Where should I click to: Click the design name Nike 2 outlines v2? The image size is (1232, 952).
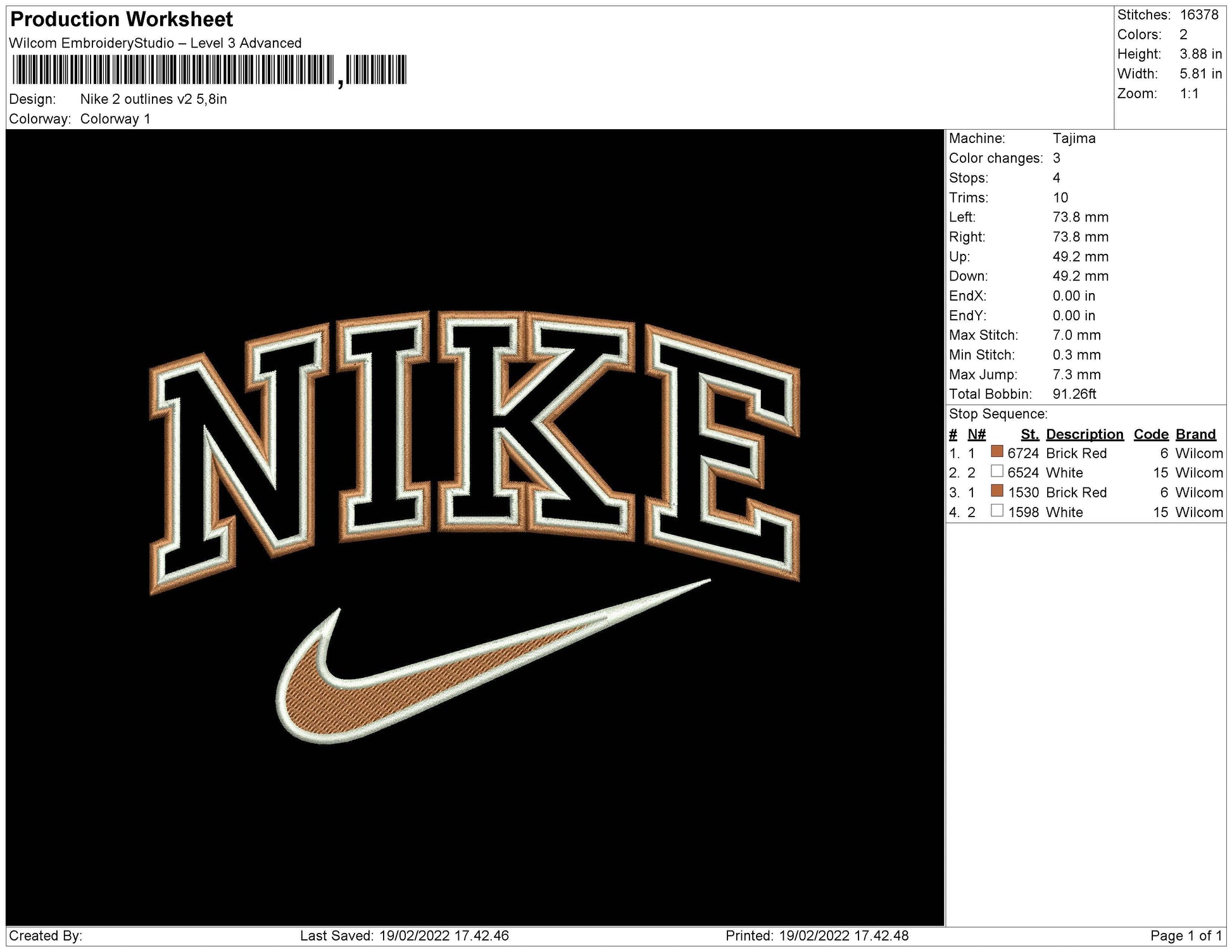[152, 98]
